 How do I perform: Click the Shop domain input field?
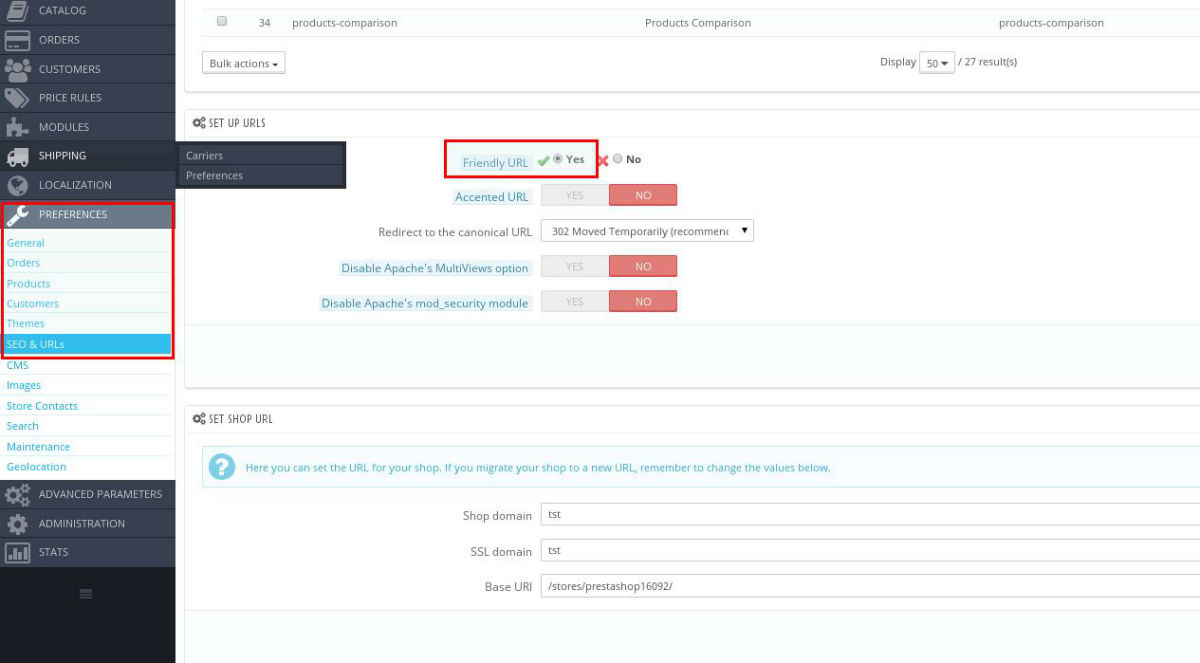(870, 515)
